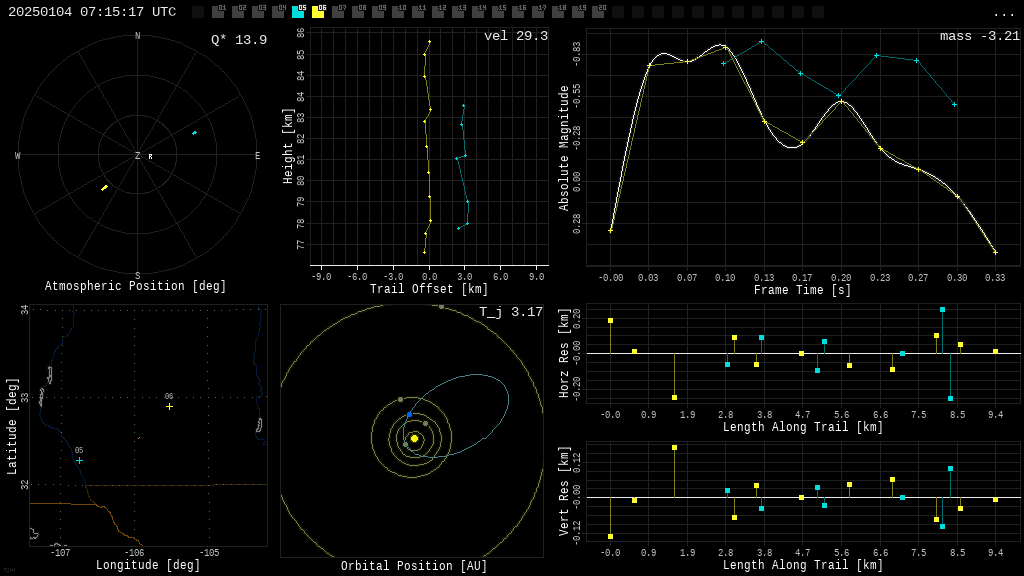Select the blue Earth dot on orbit
The image size is (1024, 576).
point(409,414)
